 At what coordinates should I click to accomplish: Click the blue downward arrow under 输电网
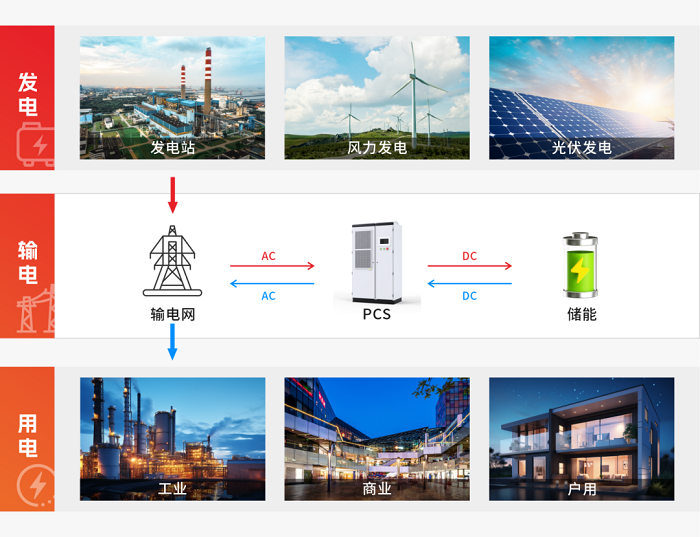point(172,341)
